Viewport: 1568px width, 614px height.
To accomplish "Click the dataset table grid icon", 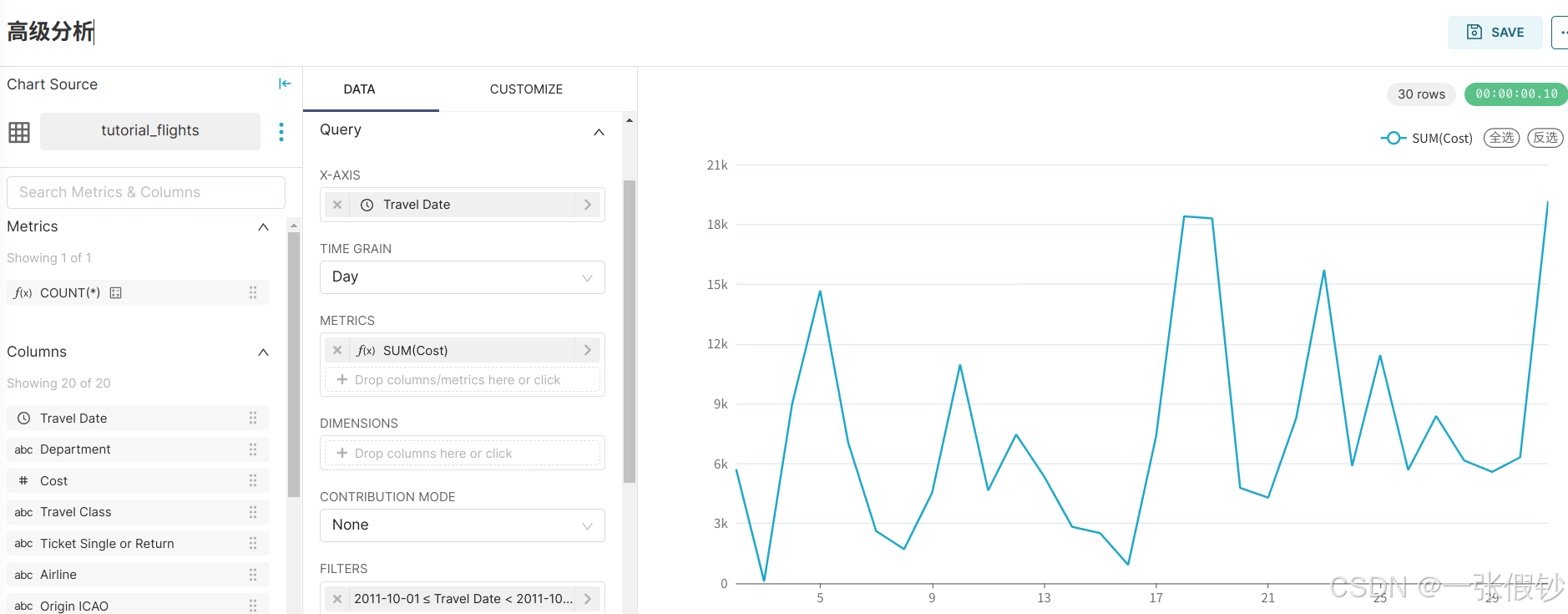I will coord(19,132).
